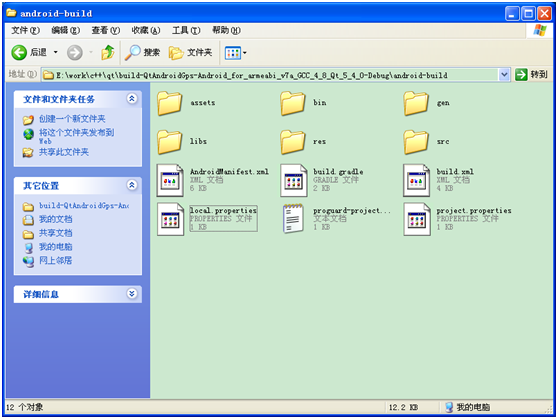Click the create new folder link
The height and width of the screenshot is (419, 558).
72,119
